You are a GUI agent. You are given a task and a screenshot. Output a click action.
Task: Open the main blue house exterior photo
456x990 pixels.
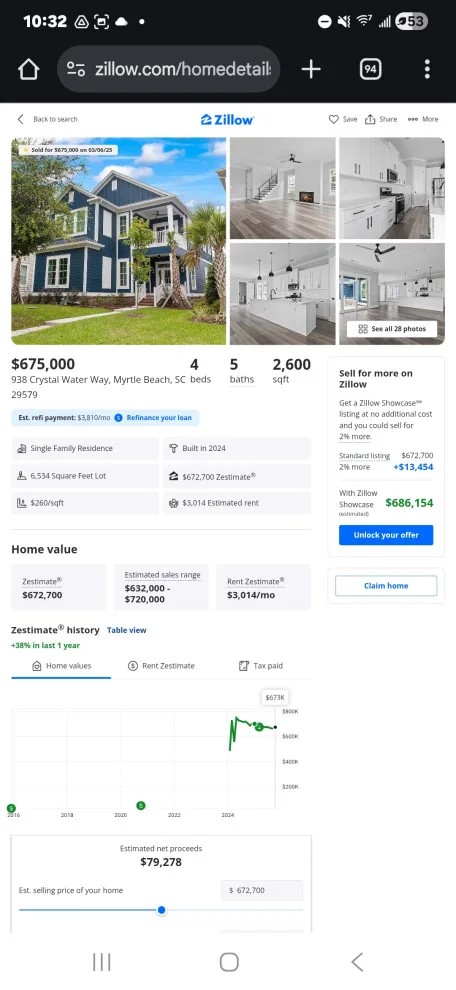[x=119, y=241]
